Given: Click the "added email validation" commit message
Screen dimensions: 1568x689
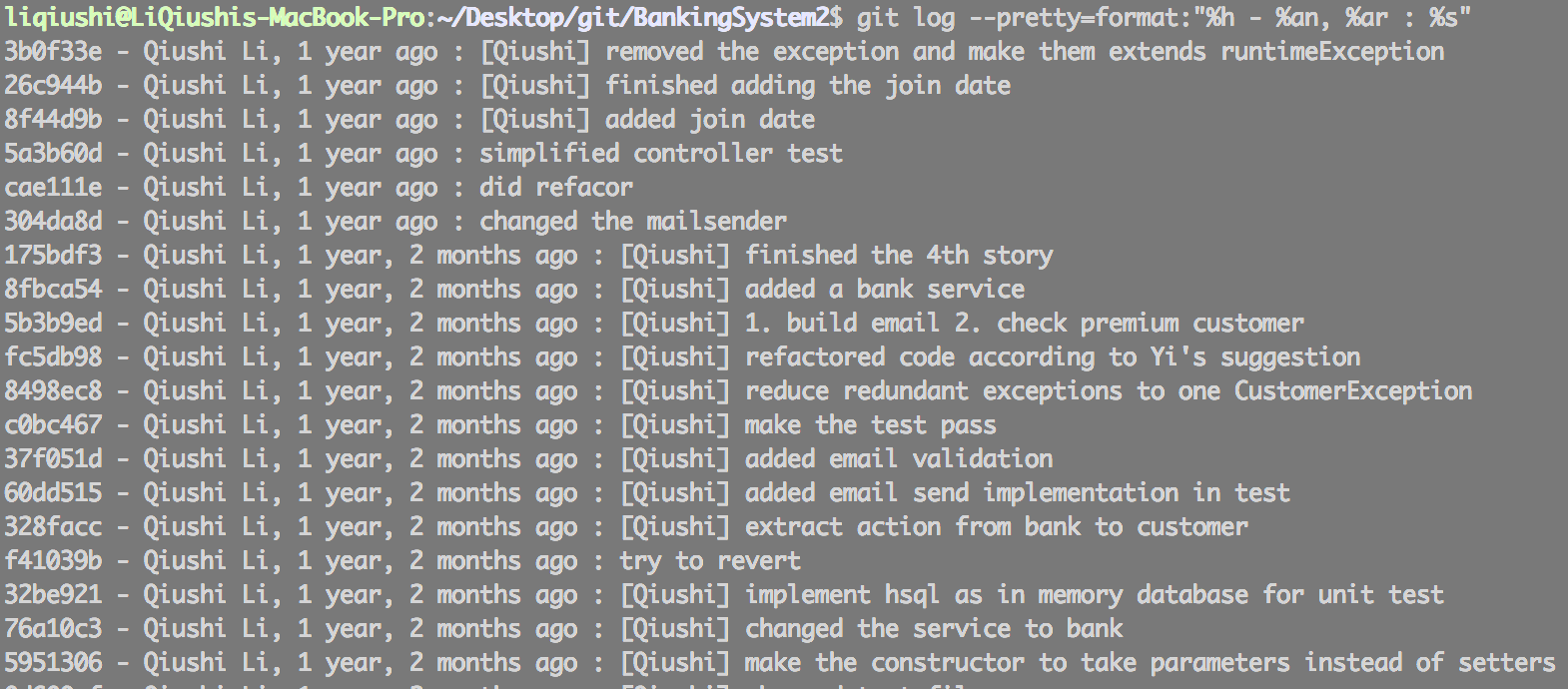Looking at the screenshot, I should (898, 459).
